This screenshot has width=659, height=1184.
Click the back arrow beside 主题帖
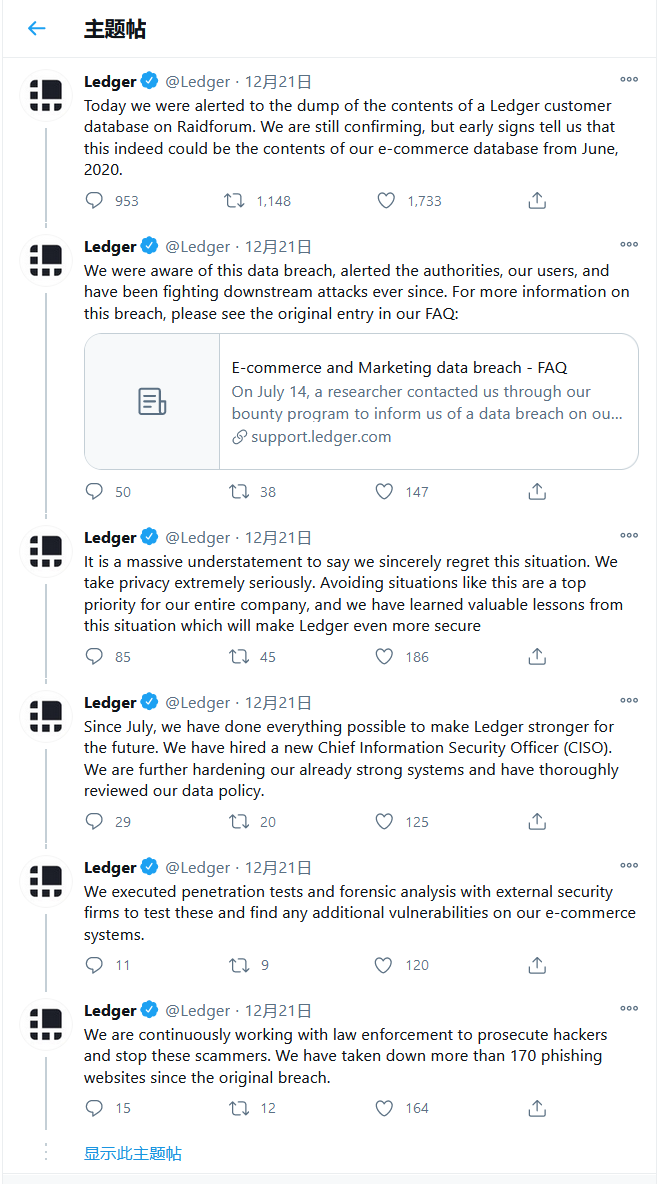tap(37, 29)
